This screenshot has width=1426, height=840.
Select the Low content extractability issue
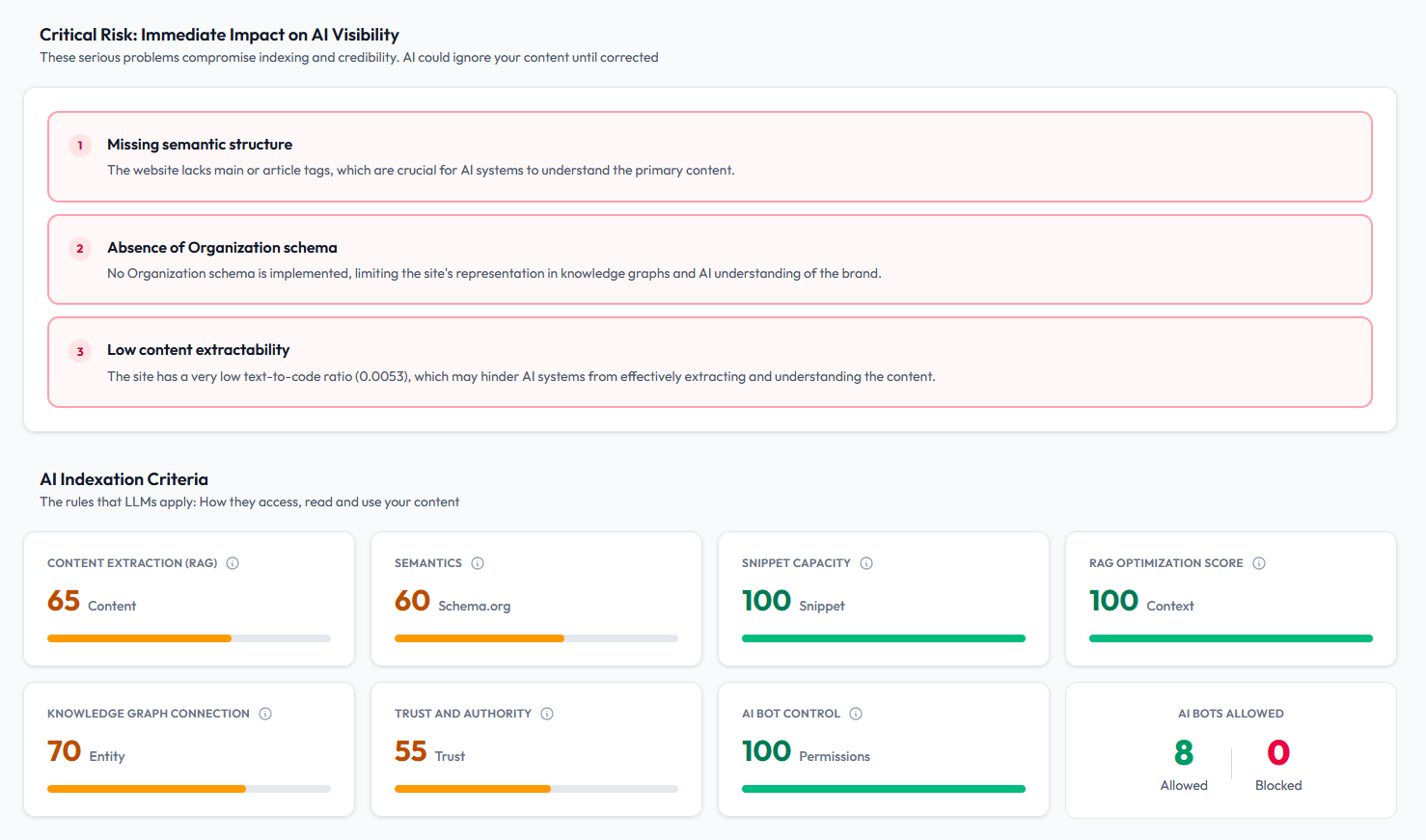pos(198,350)
